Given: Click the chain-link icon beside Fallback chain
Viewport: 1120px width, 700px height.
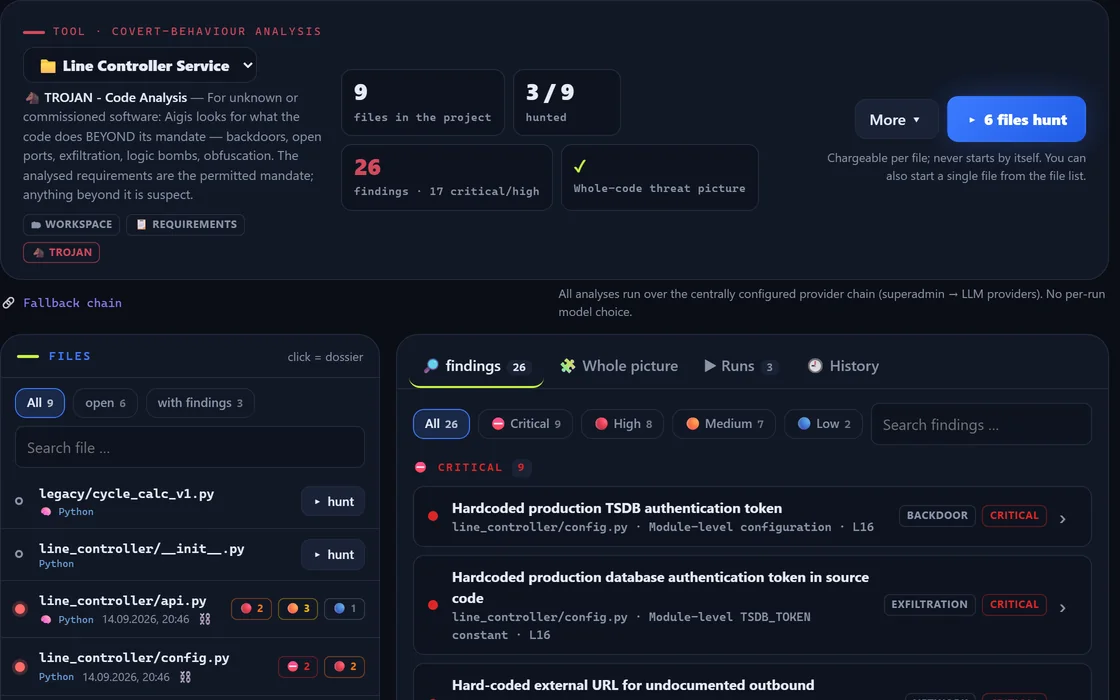Looking at the screenshot, I should [9, 303].
